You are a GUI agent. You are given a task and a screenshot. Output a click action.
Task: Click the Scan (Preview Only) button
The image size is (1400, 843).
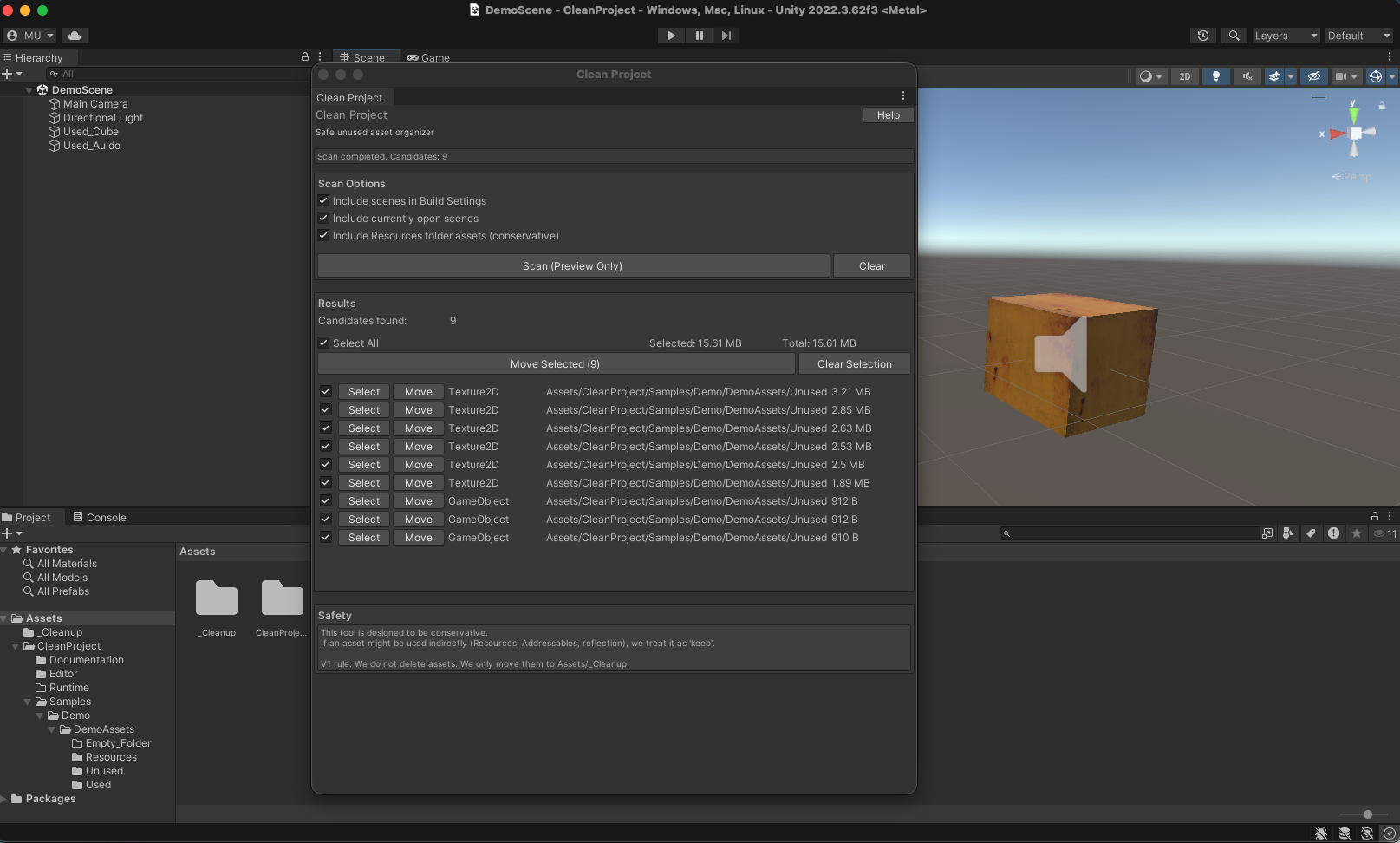[x=572, y=265]
